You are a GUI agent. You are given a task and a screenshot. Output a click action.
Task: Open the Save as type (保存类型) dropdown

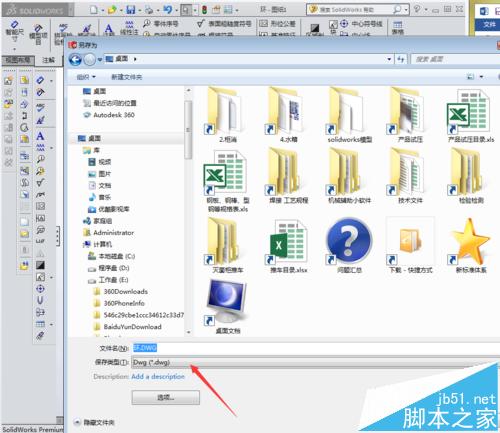(315, 362)
